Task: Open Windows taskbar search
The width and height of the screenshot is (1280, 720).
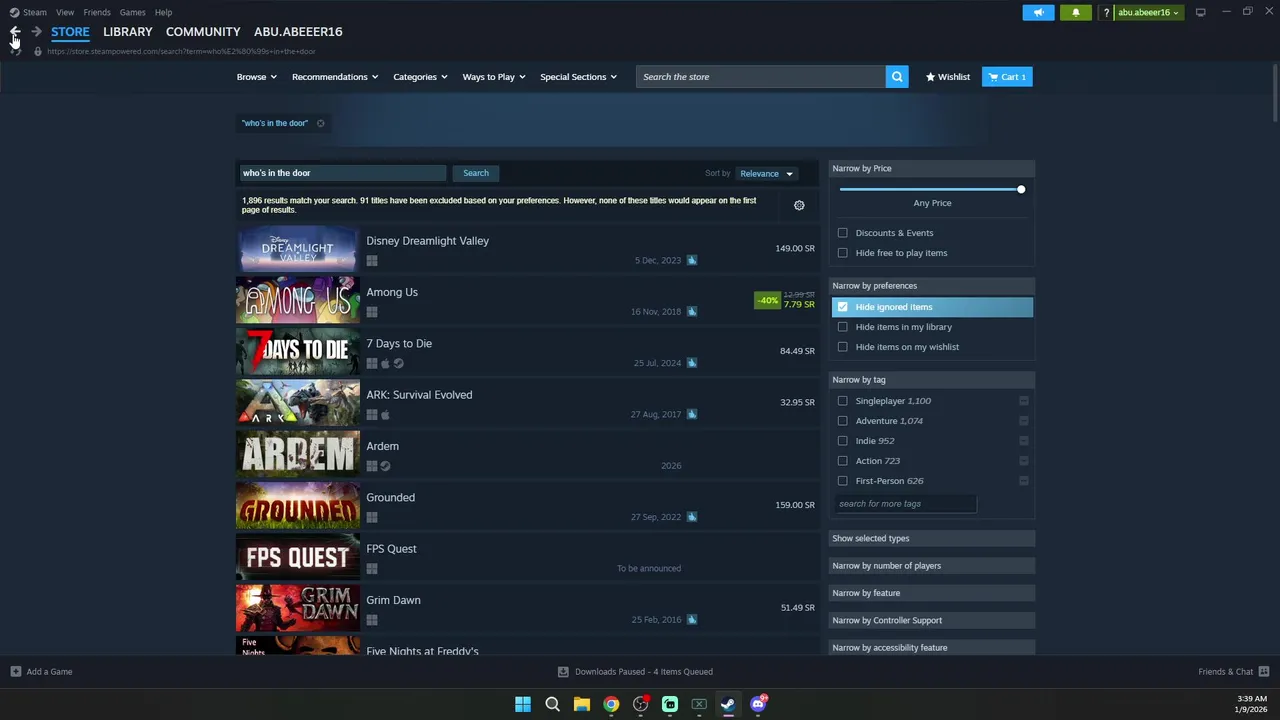Action: [x=552, y=704]
